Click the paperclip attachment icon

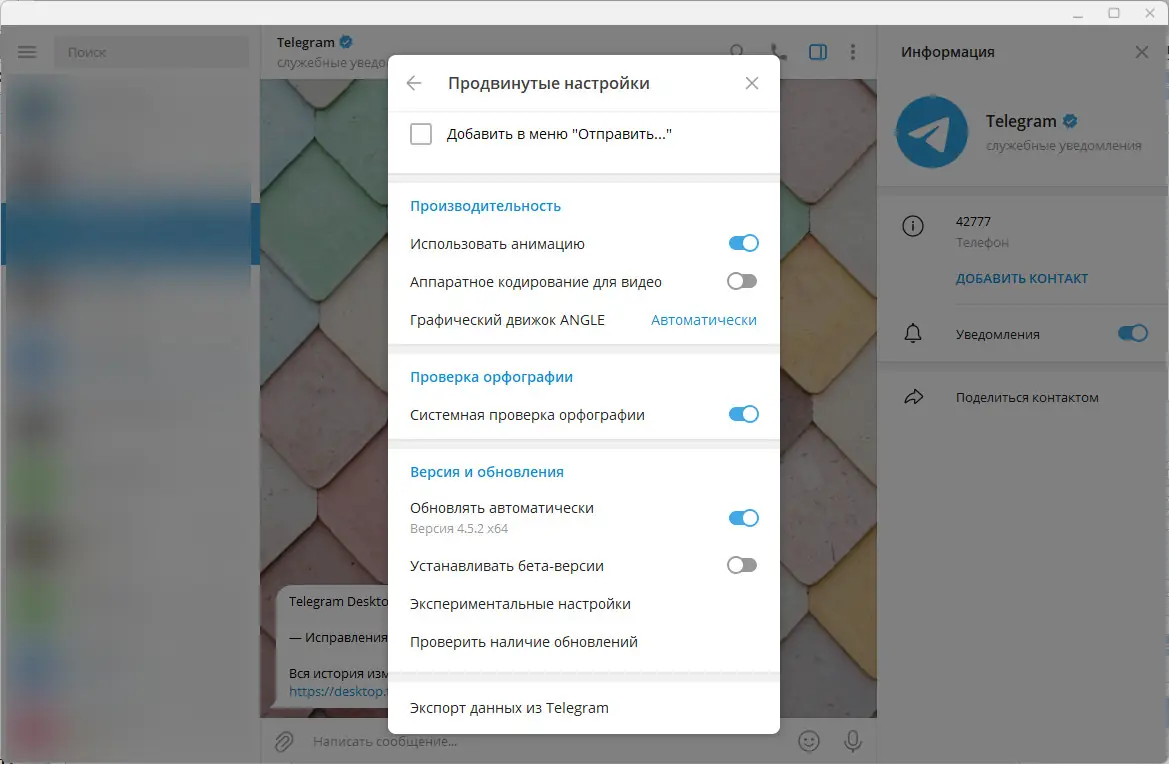[284, 740]
